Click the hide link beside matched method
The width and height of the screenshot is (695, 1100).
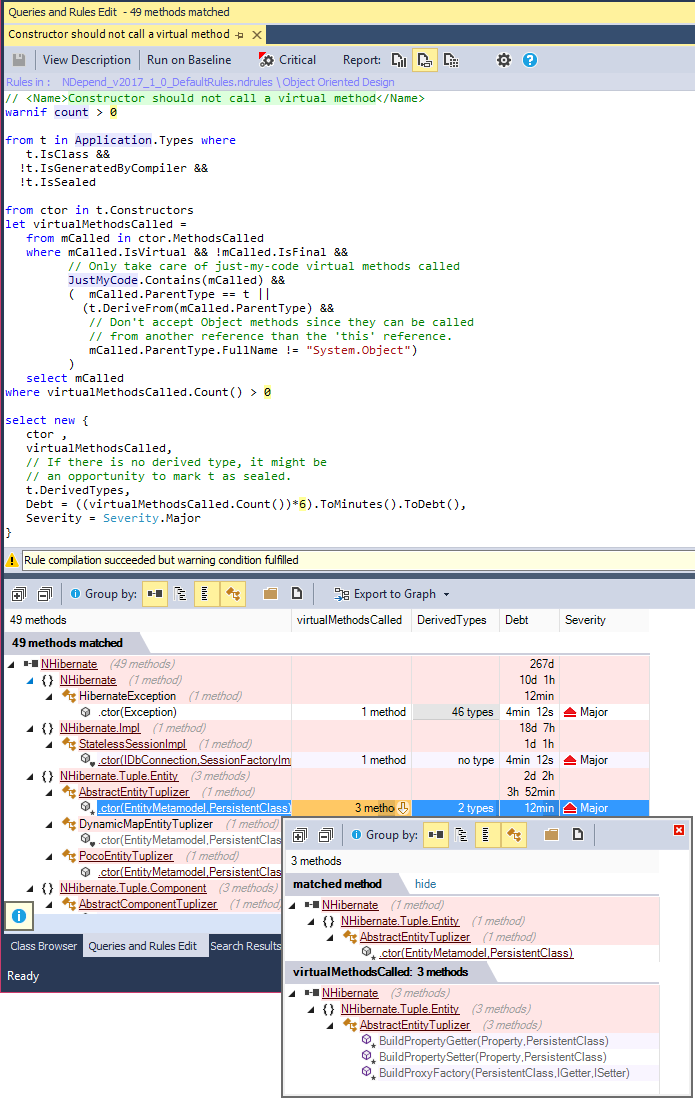425,884
